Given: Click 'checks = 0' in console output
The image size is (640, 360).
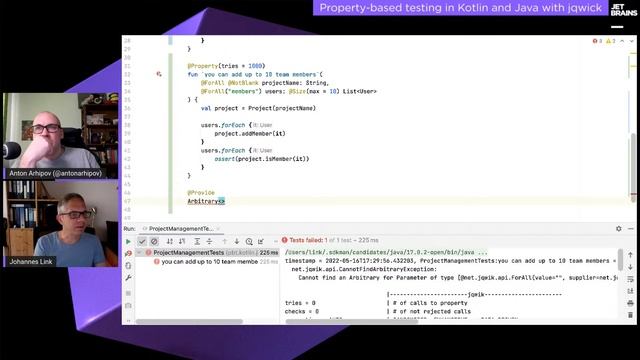Looking at the screenshot, I should click(302, 311).
